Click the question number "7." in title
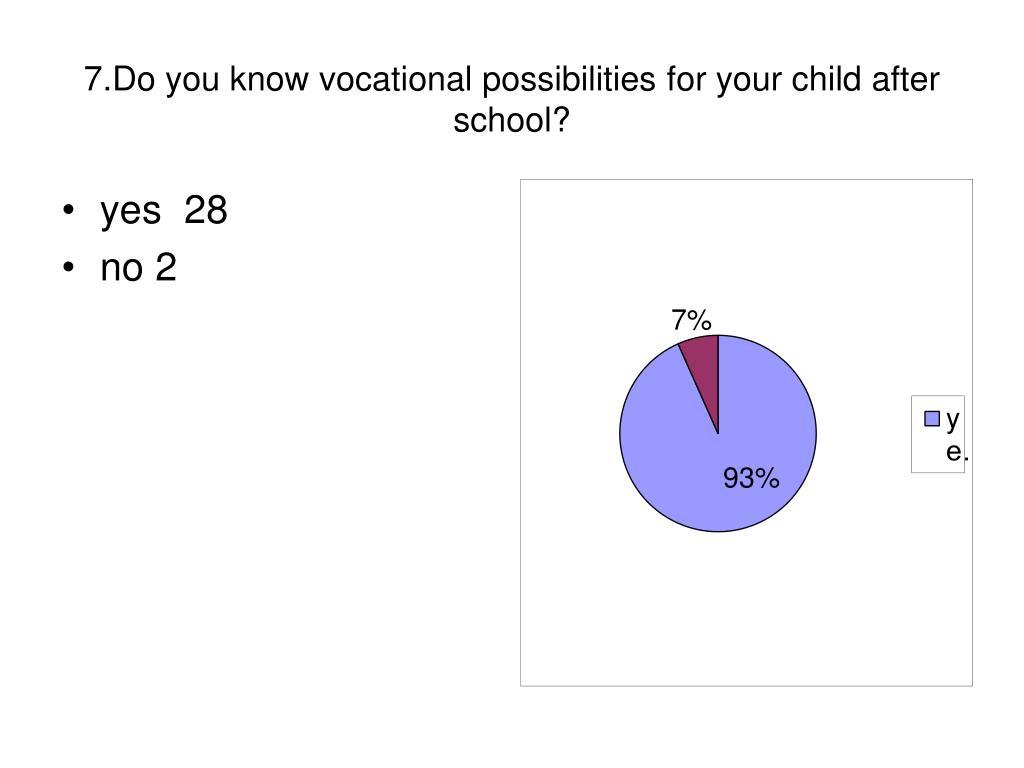Screen dimensions: 1024x768 point(97,79)
